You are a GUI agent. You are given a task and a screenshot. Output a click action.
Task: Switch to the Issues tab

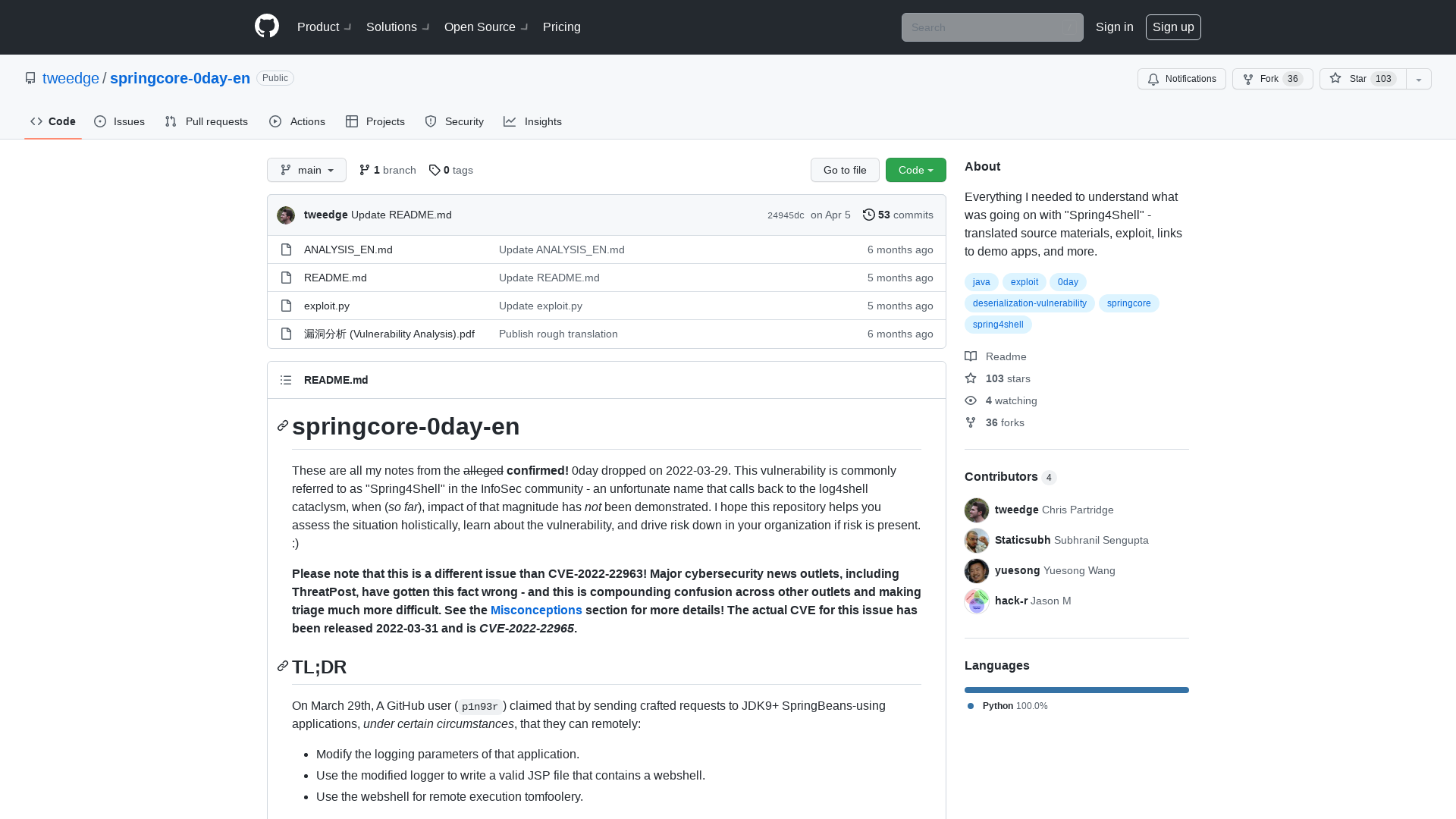click(x=120, y=121)
